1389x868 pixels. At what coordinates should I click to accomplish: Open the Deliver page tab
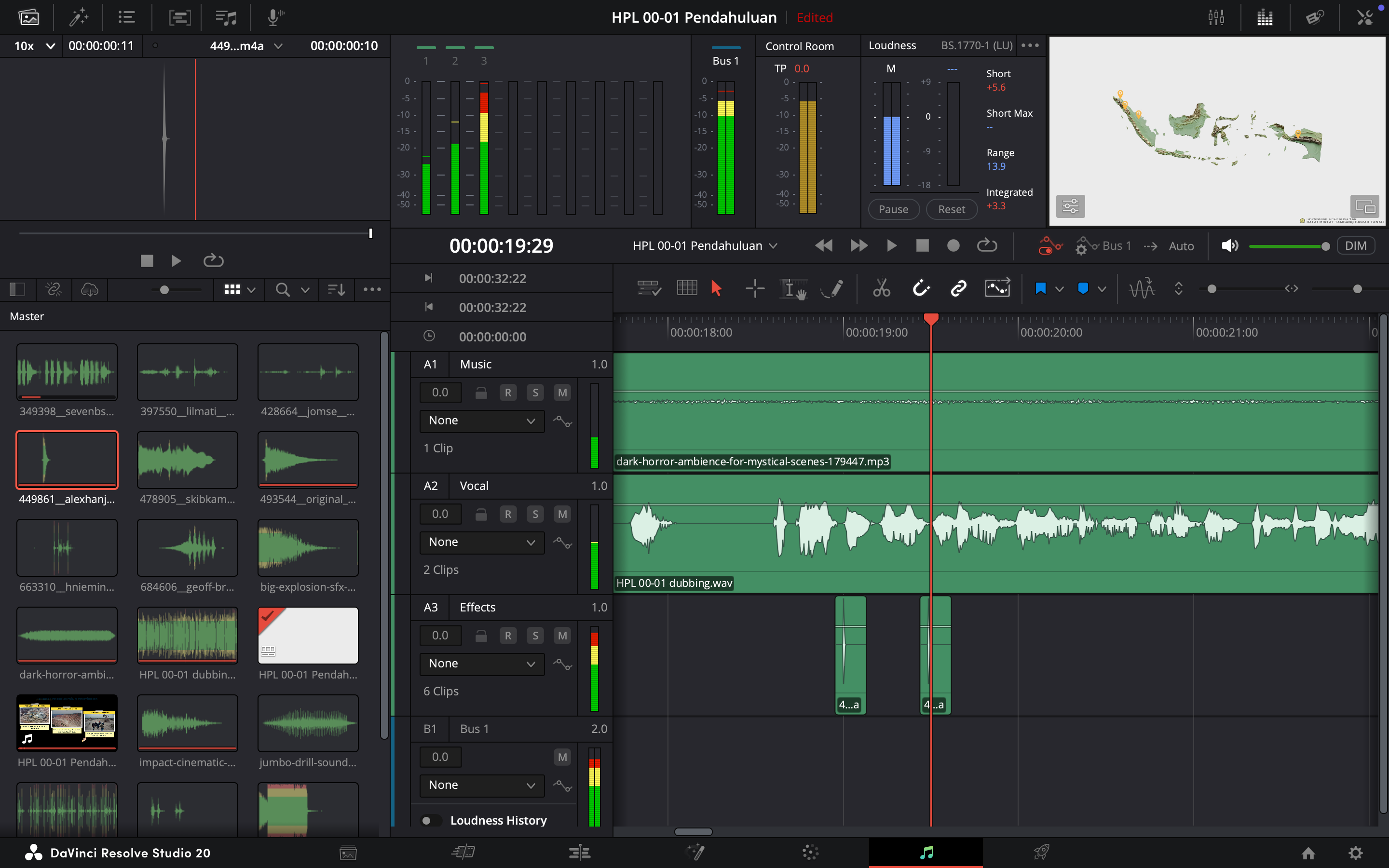(1041, 853)
